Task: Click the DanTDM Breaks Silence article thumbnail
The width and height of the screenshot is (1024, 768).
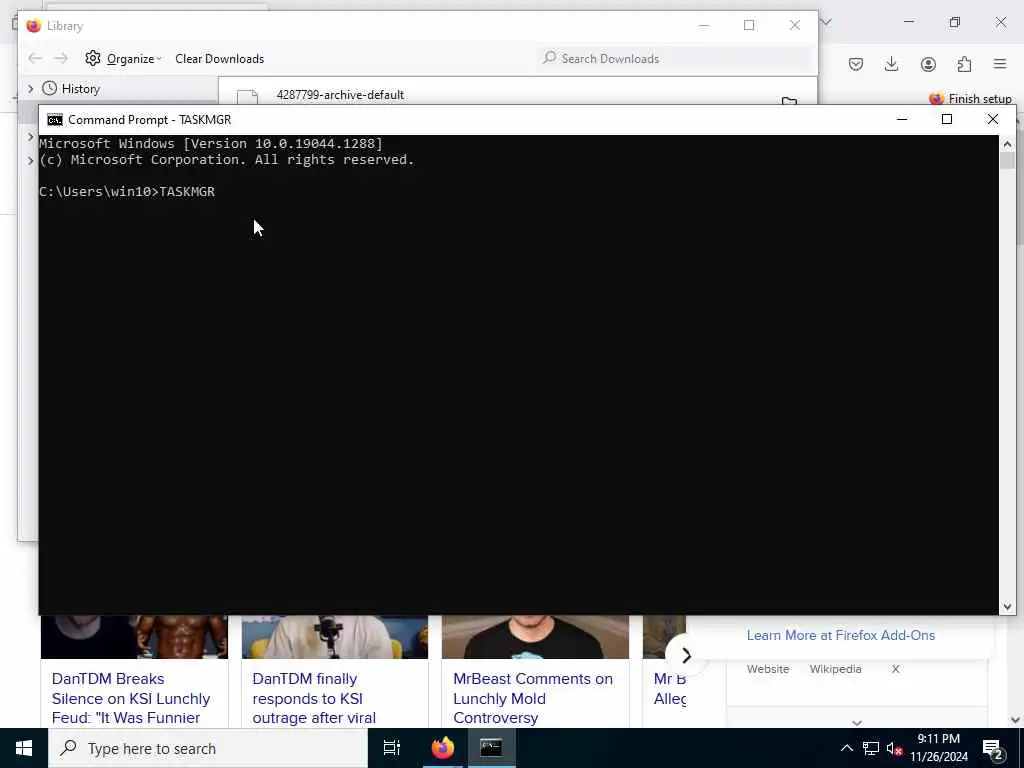Action: tap(134, 637)
